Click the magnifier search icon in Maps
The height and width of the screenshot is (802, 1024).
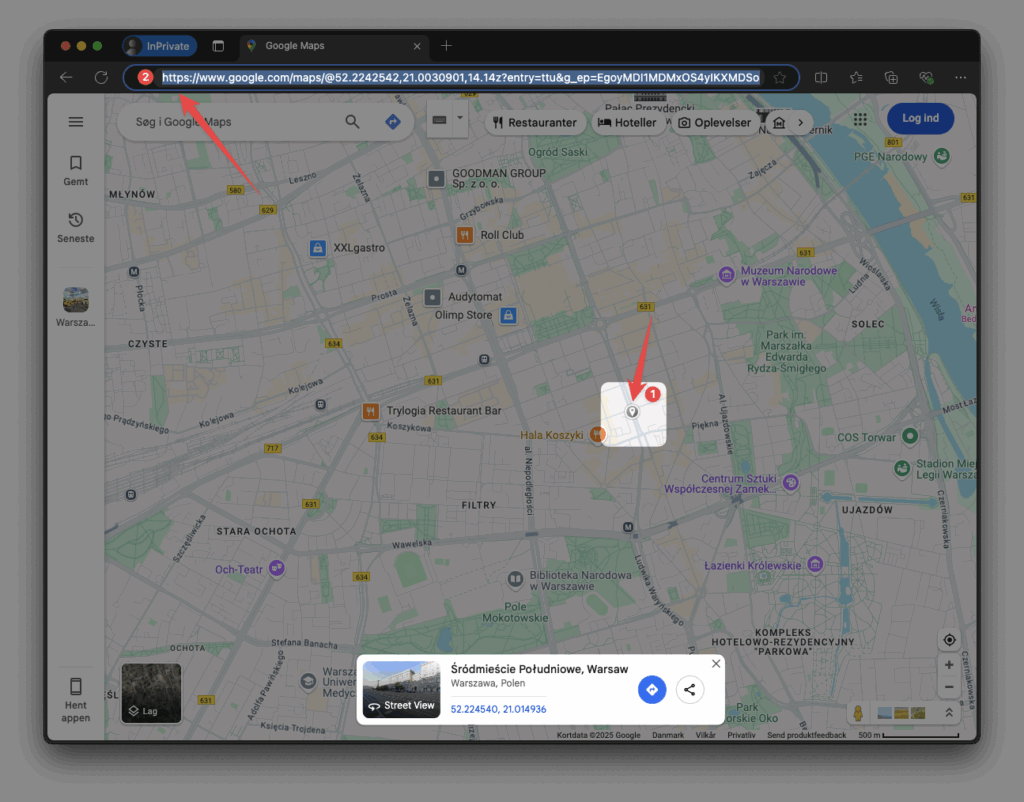click(352, 121)
